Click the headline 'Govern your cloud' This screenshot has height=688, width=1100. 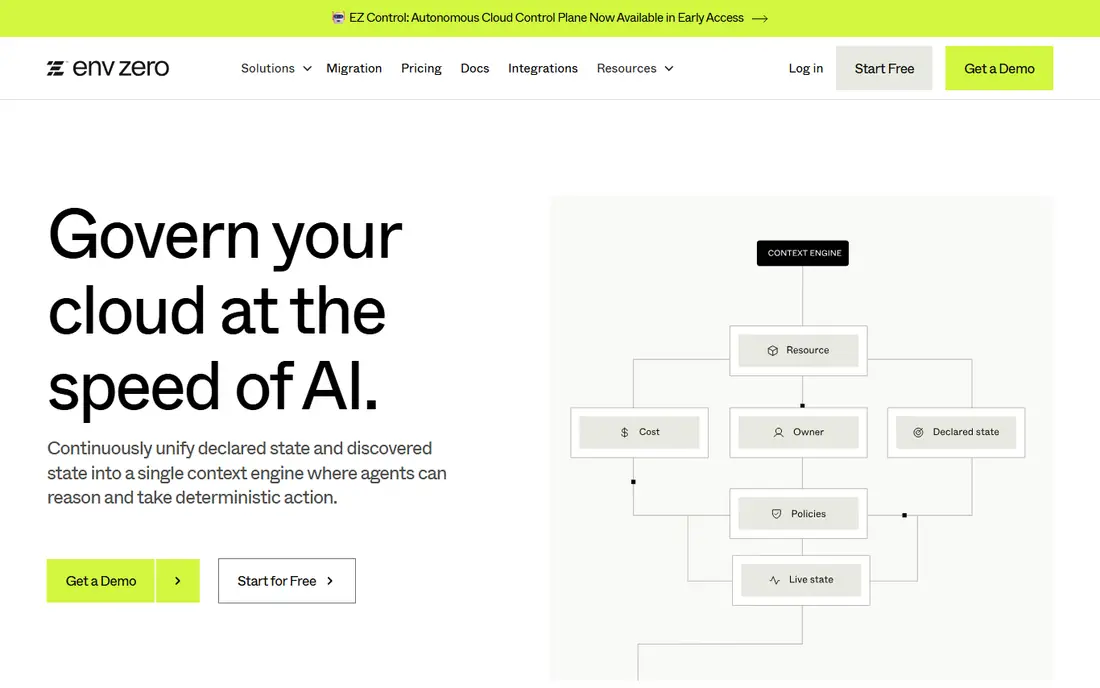point(224,311)
